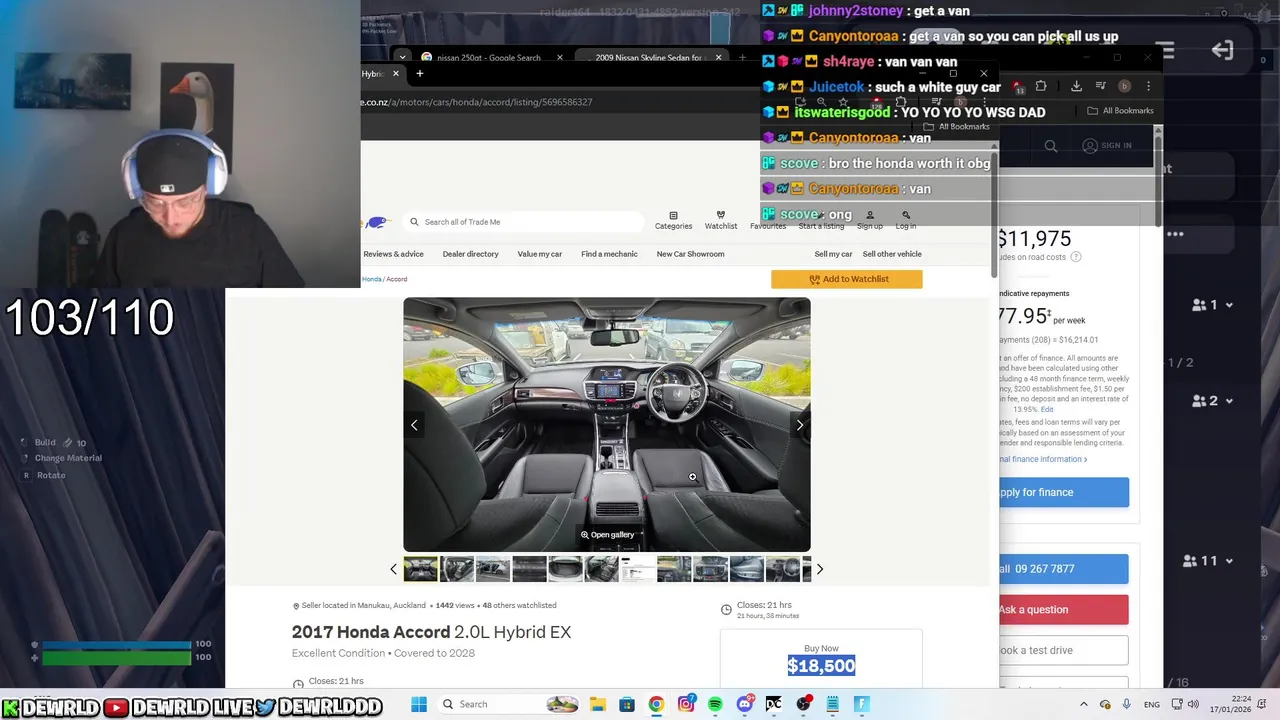Open Chrome extensions puzzle icon

click(x=1041, y=86)
